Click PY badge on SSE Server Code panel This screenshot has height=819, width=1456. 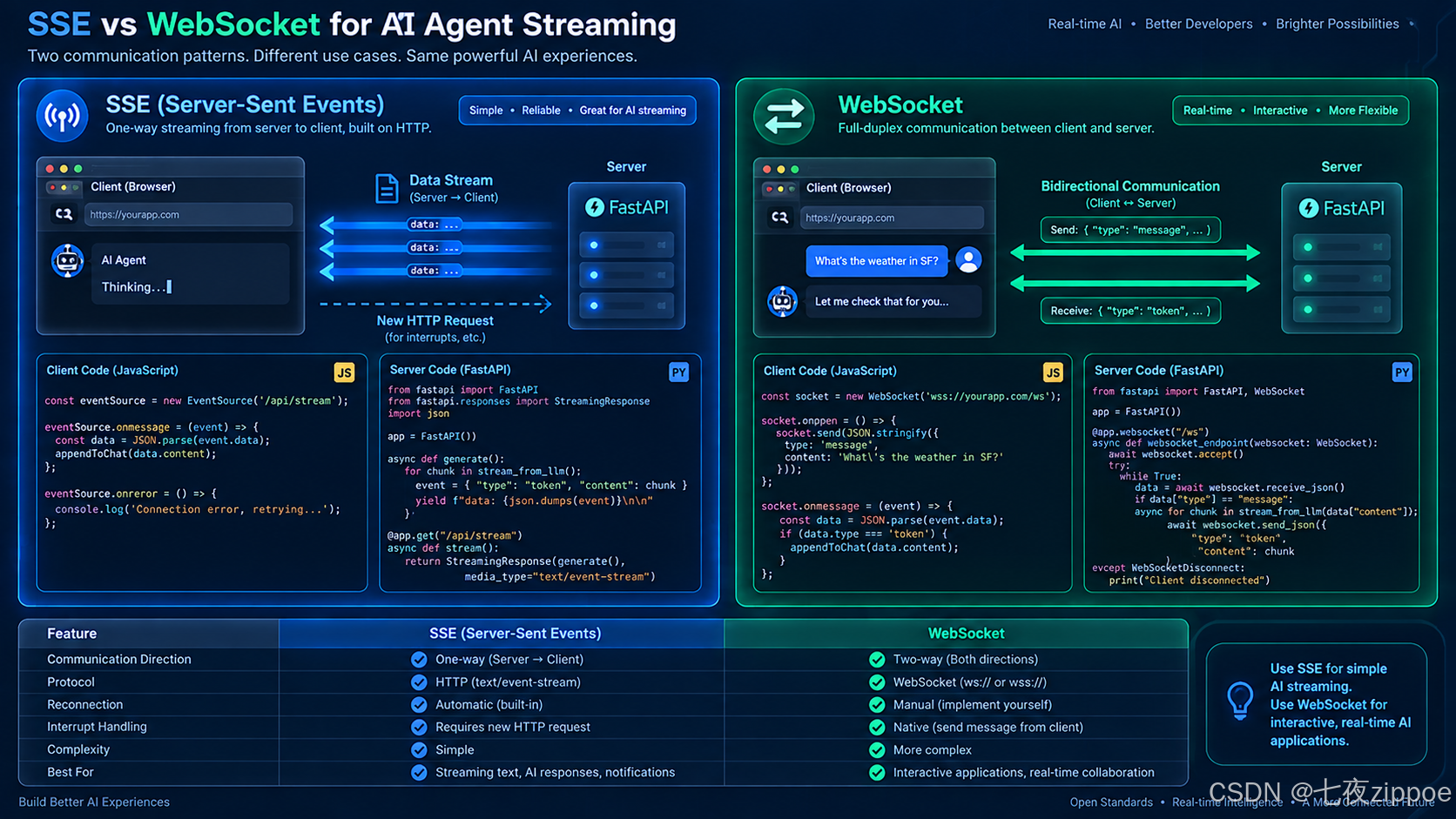tap(678, 373)
